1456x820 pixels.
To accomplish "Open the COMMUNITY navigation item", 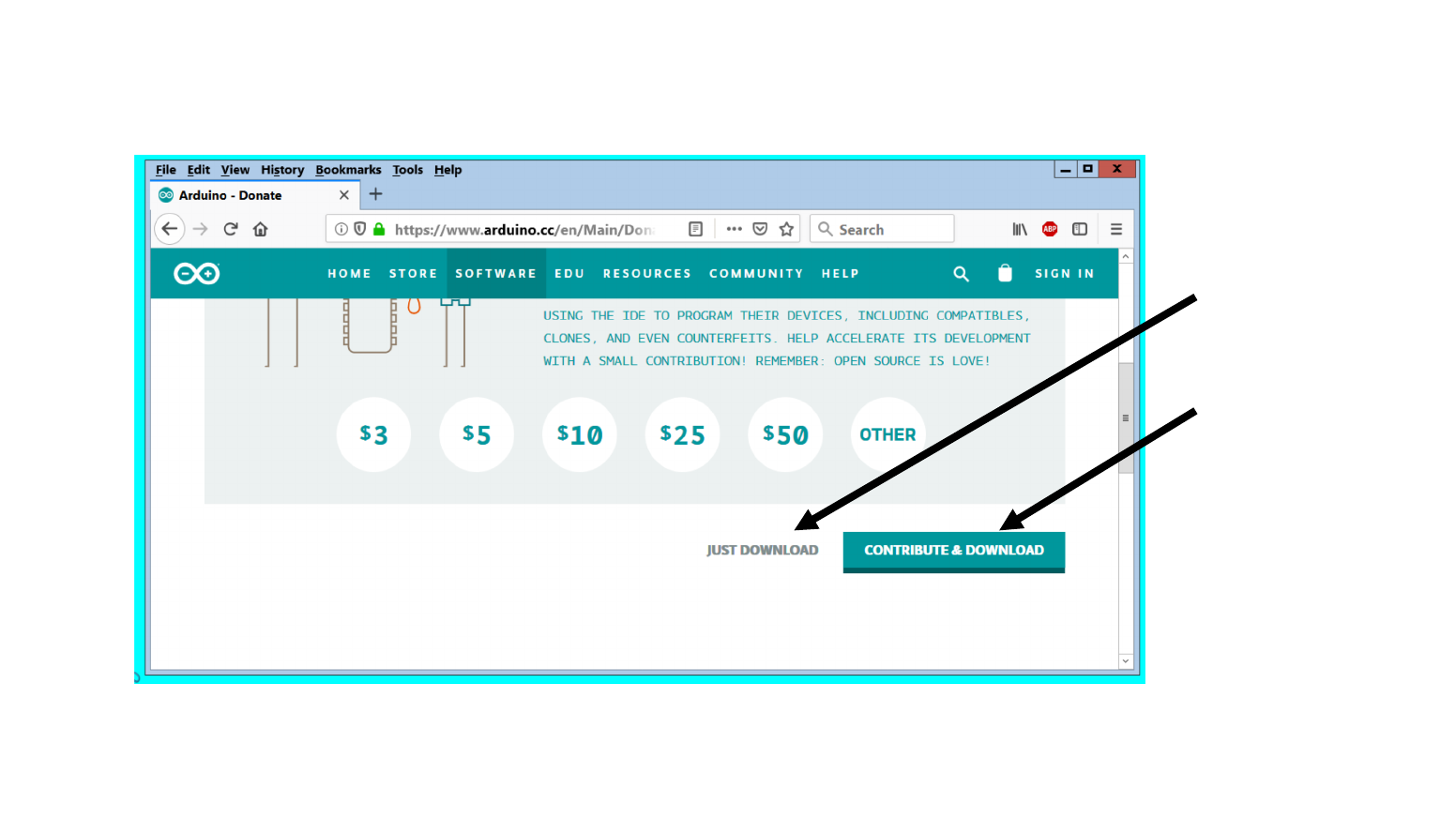I will [756, 274].
